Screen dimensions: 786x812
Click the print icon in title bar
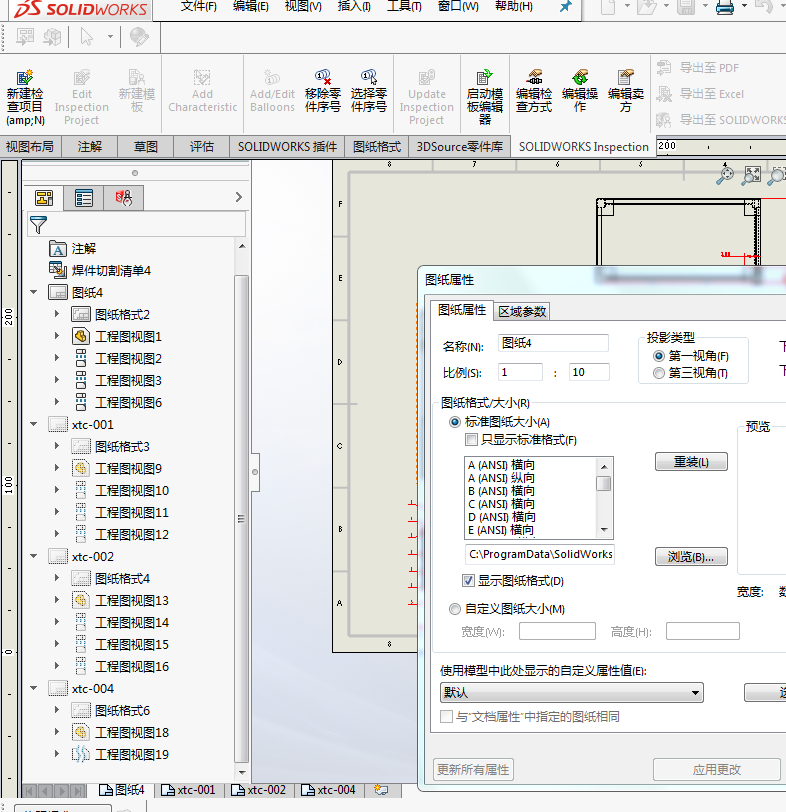pos(724,7)
